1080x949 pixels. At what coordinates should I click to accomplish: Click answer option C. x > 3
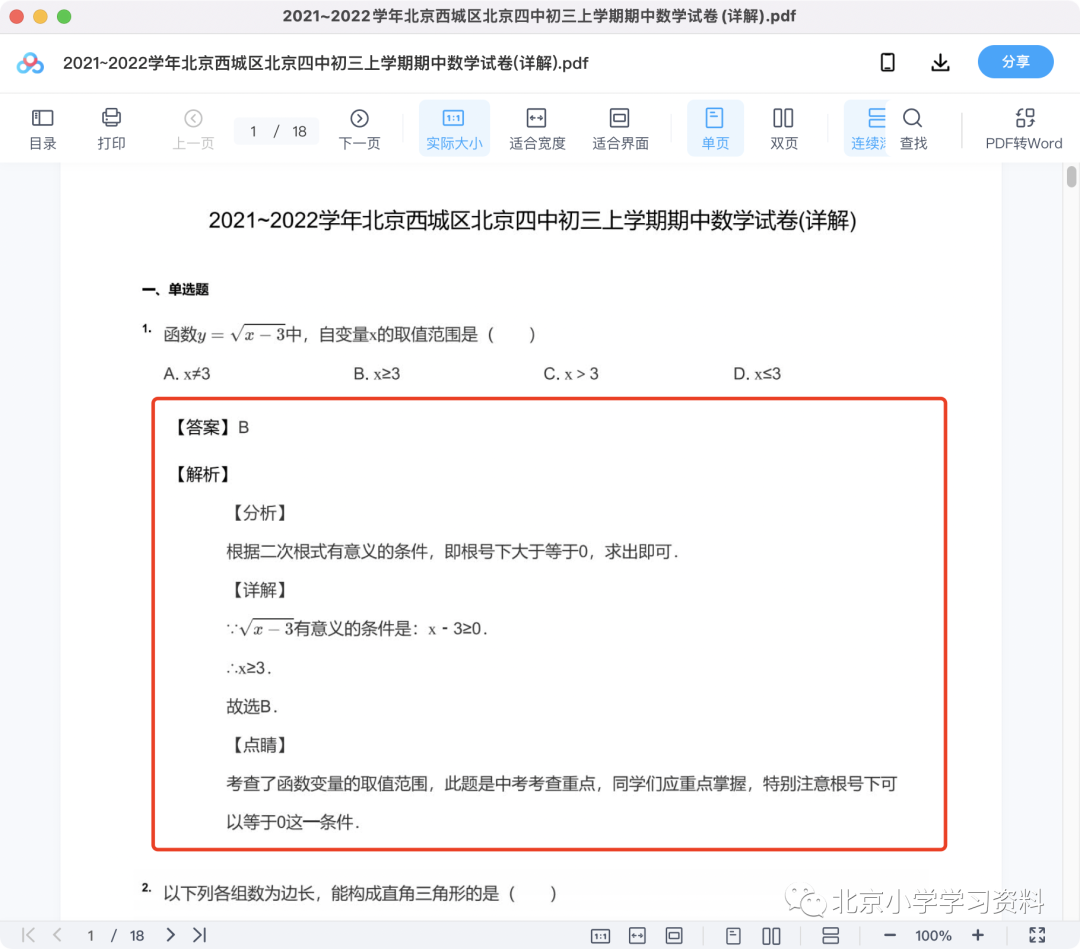[x=570, y=373]
